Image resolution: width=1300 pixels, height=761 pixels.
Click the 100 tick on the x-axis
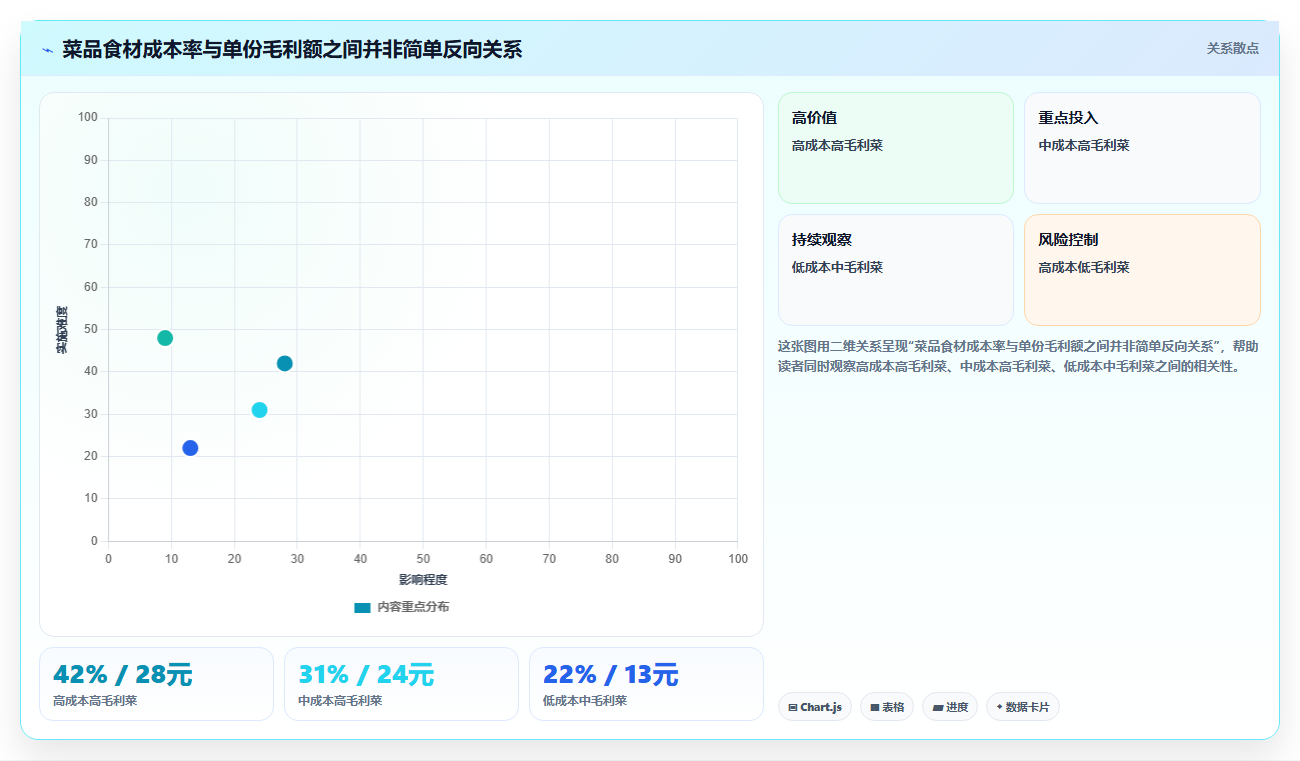[738, 559]
